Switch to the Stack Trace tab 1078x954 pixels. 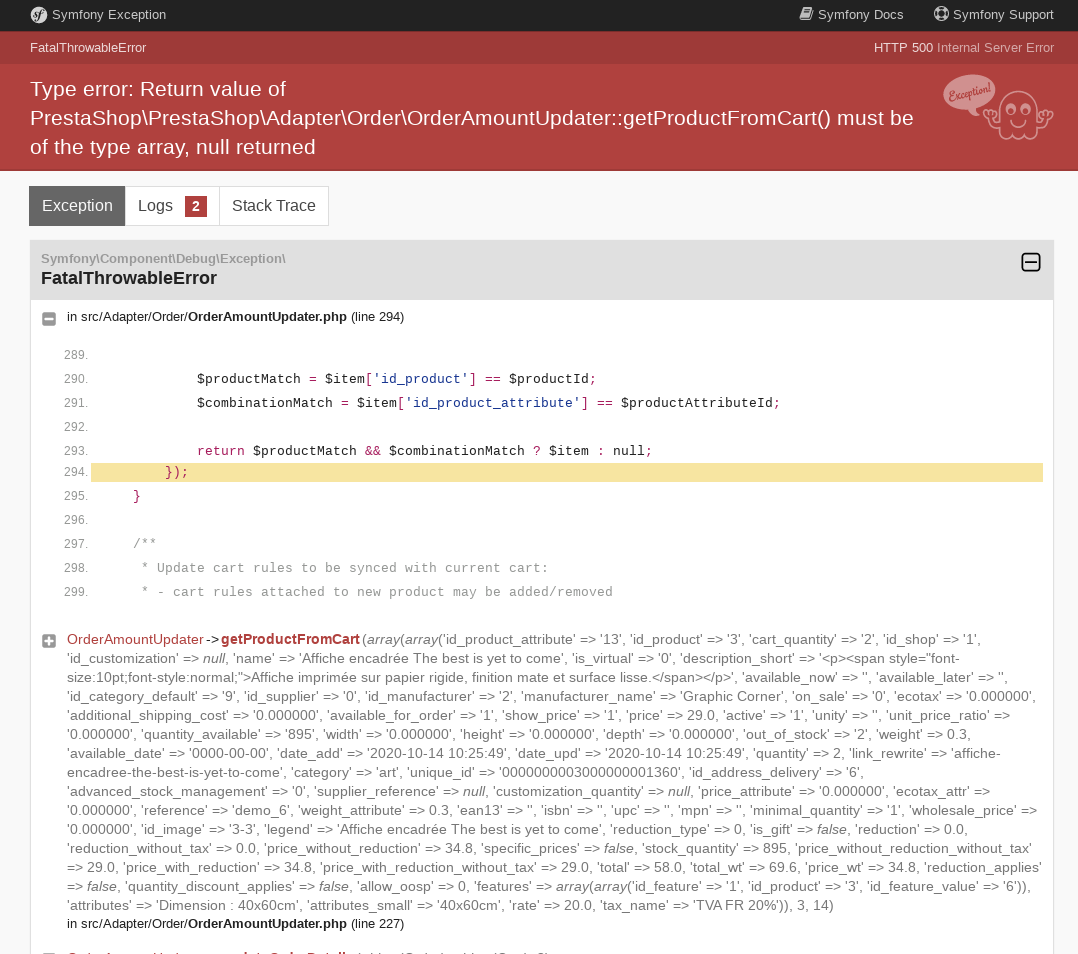click(x=274, y=206)
